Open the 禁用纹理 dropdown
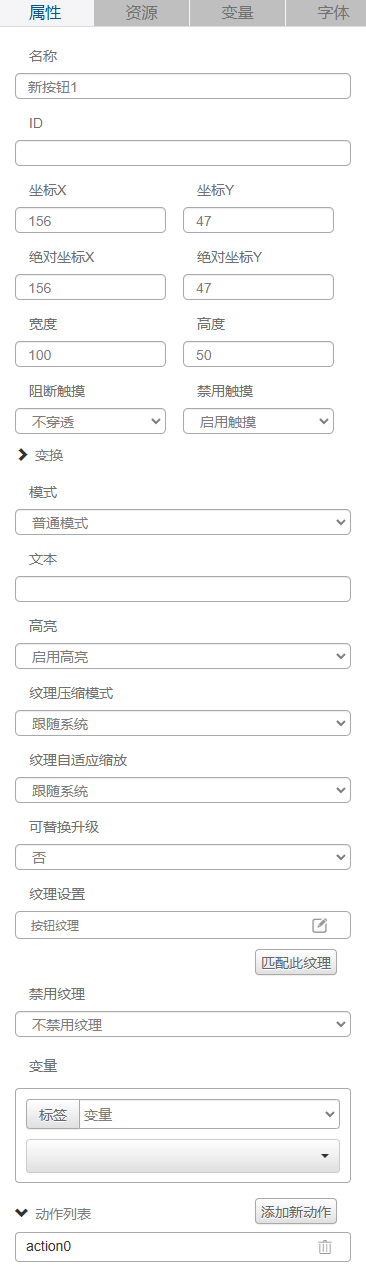366x1273 pixels. (x=183, y=1025)
